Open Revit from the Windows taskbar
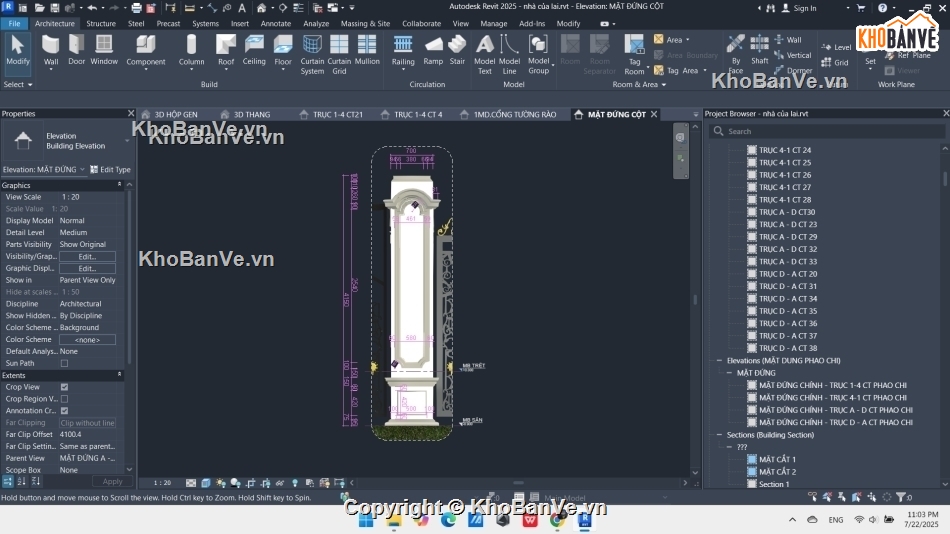 coord(585,519)
